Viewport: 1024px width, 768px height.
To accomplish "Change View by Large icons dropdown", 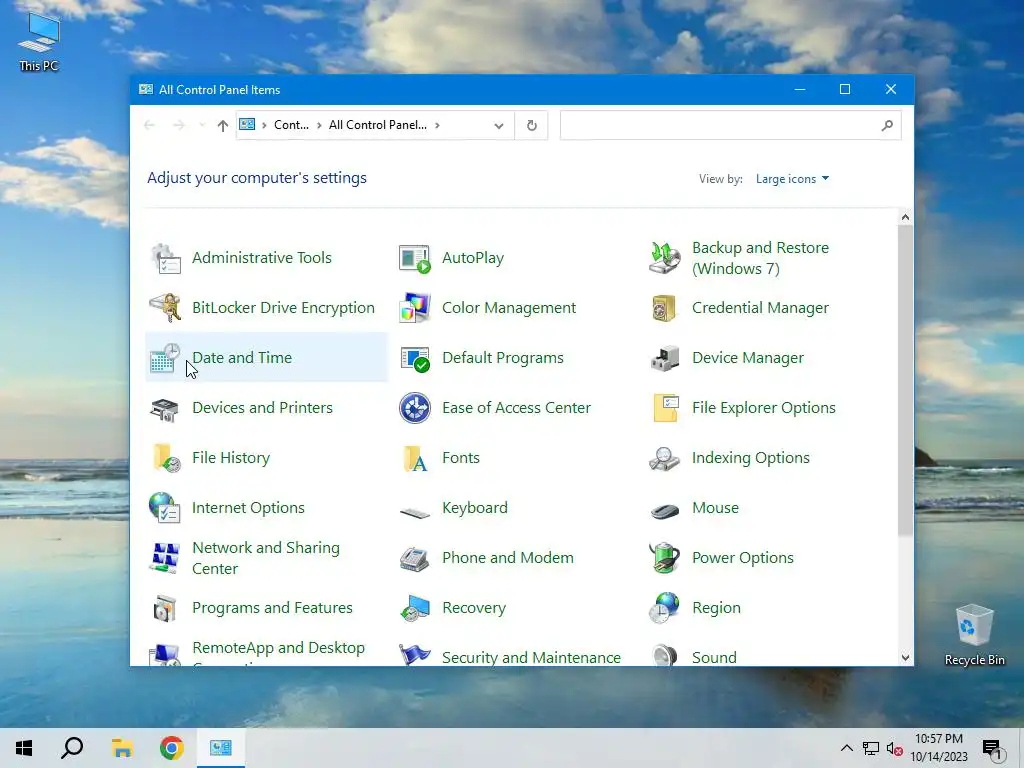I will 792,179.
